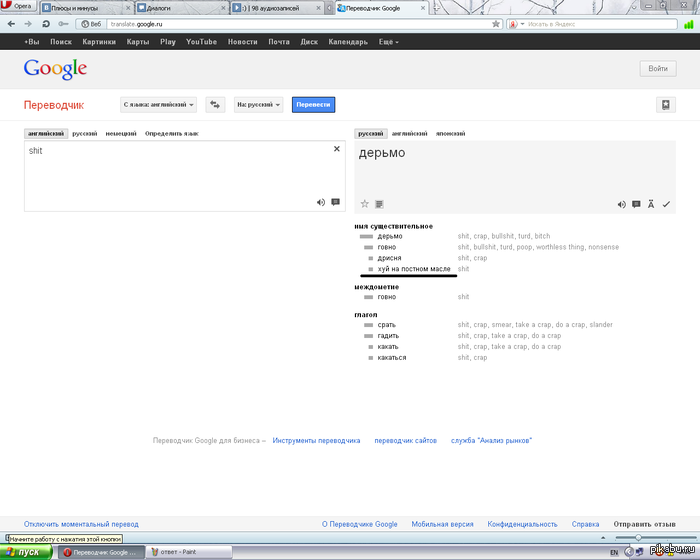This screenshot has height=560, width=700.
Task: Switch to the Диалоги browser tab
Action: click(x=179, y=8)
